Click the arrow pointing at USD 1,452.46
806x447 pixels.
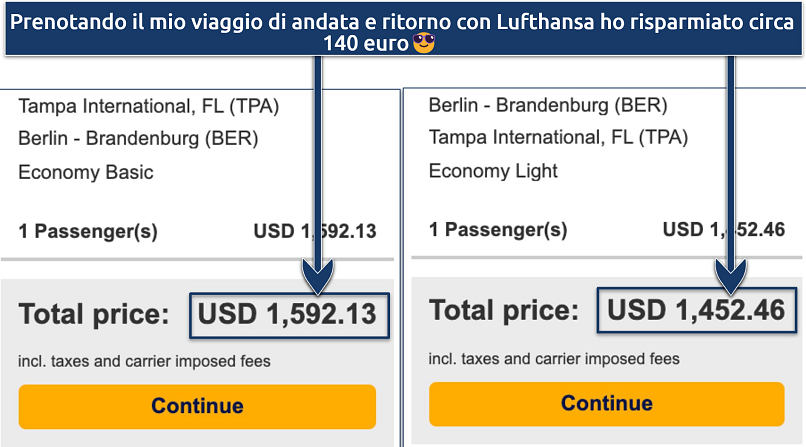pos(733,170)
